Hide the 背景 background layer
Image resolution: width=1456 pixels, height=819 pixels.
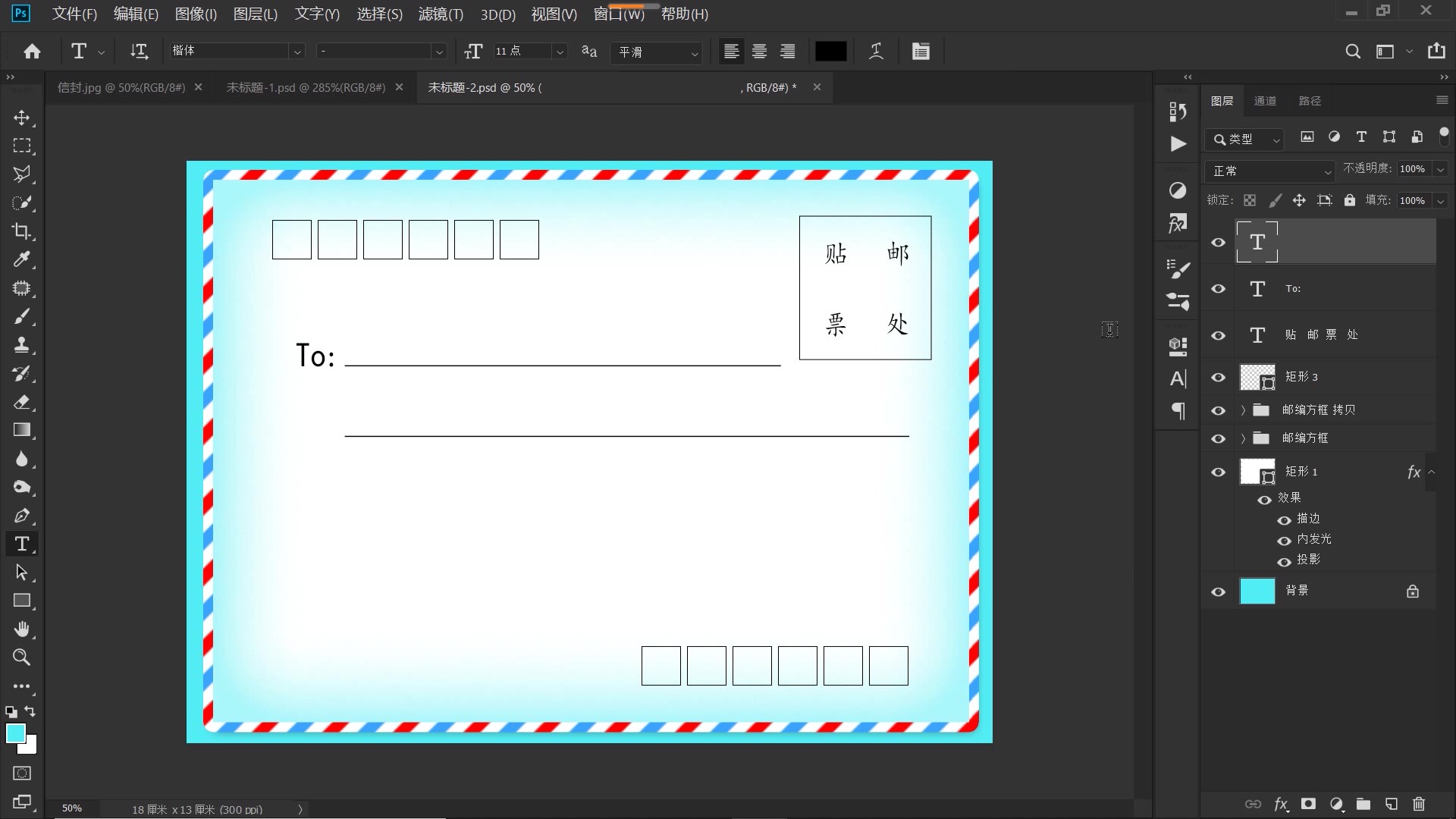pyautogui.click(x=1219, y=591)
